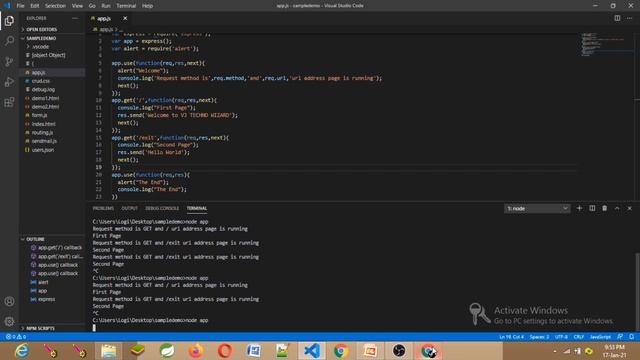Open the Go menu

click(x=92, y=6)
